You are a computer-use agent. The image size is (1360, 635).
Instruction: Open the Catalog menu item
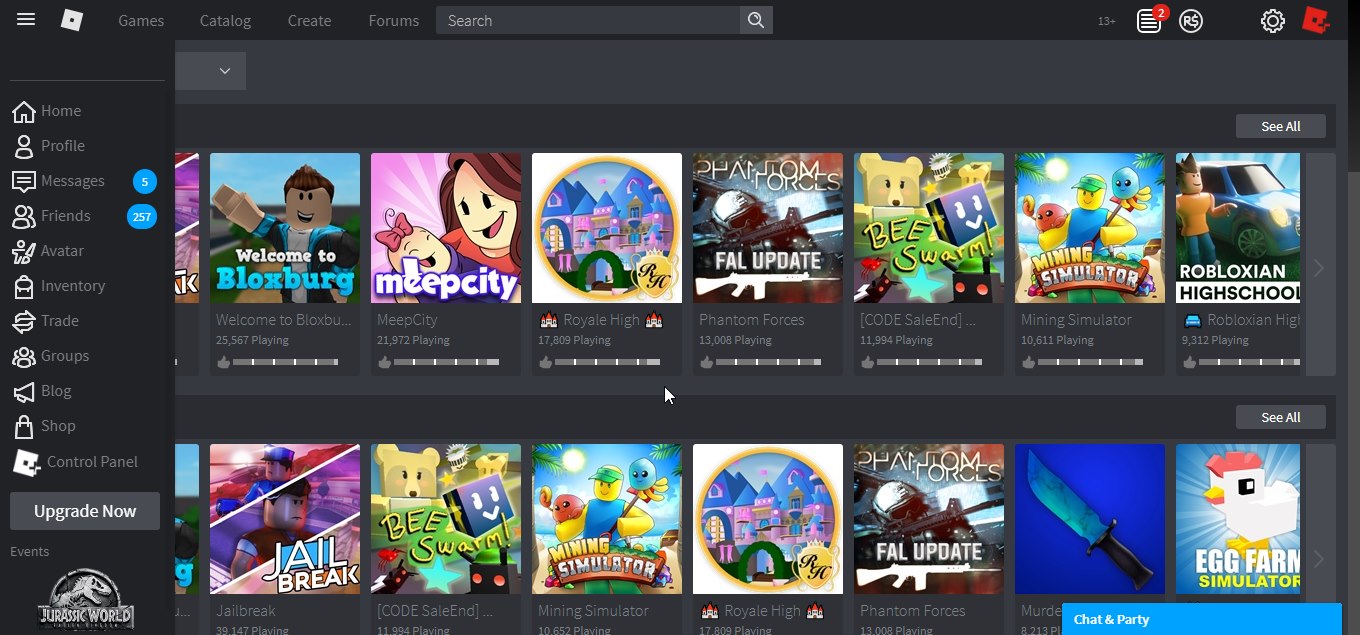224,20
